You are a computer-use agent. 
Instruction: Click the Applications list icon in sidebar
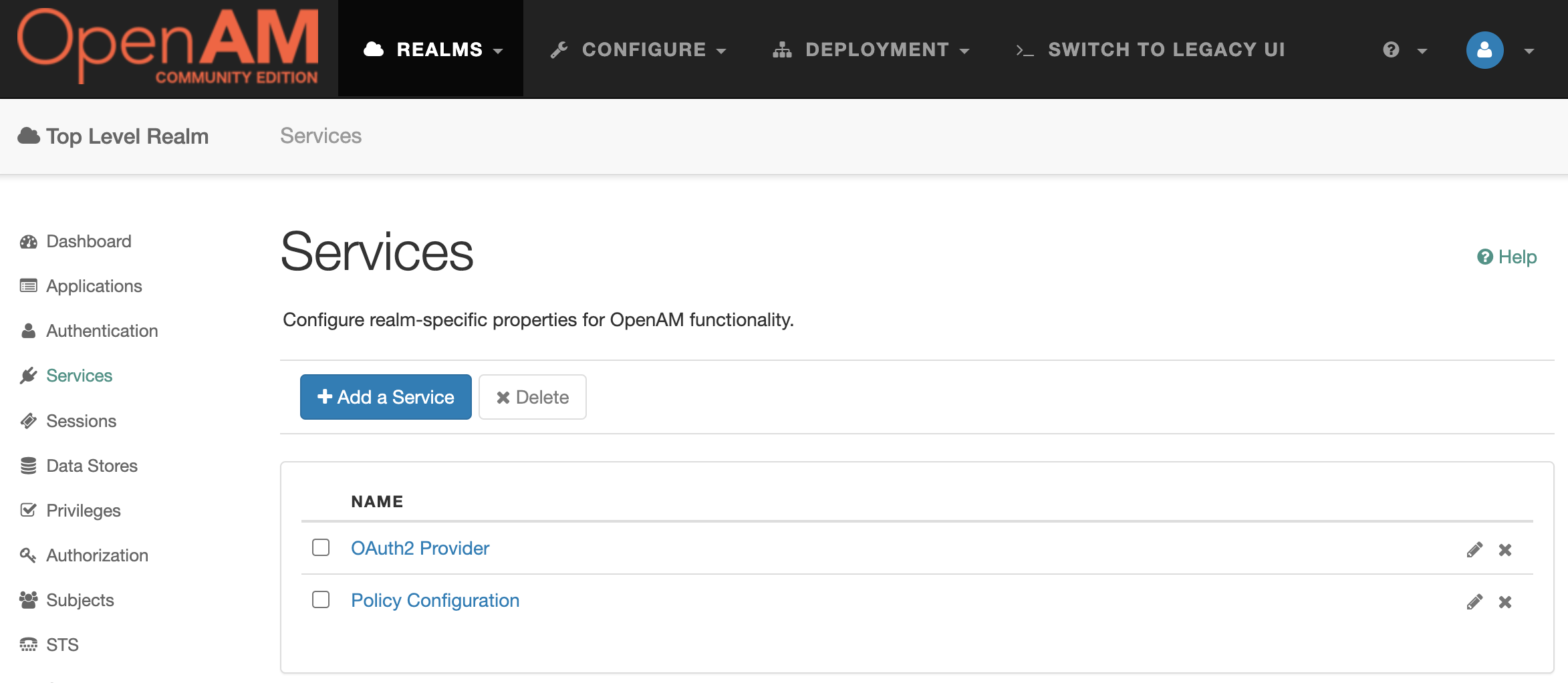pos(29,286)
